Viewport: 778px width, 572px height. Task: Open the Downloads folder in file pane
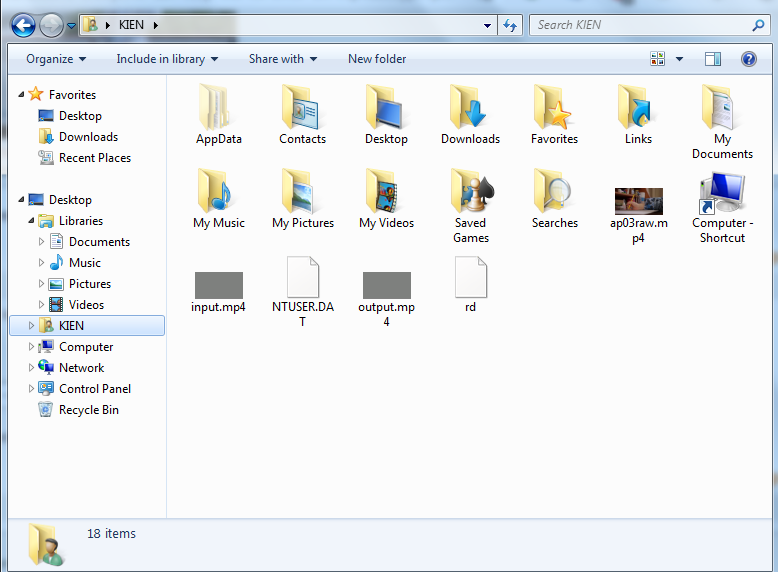(470, 115)
